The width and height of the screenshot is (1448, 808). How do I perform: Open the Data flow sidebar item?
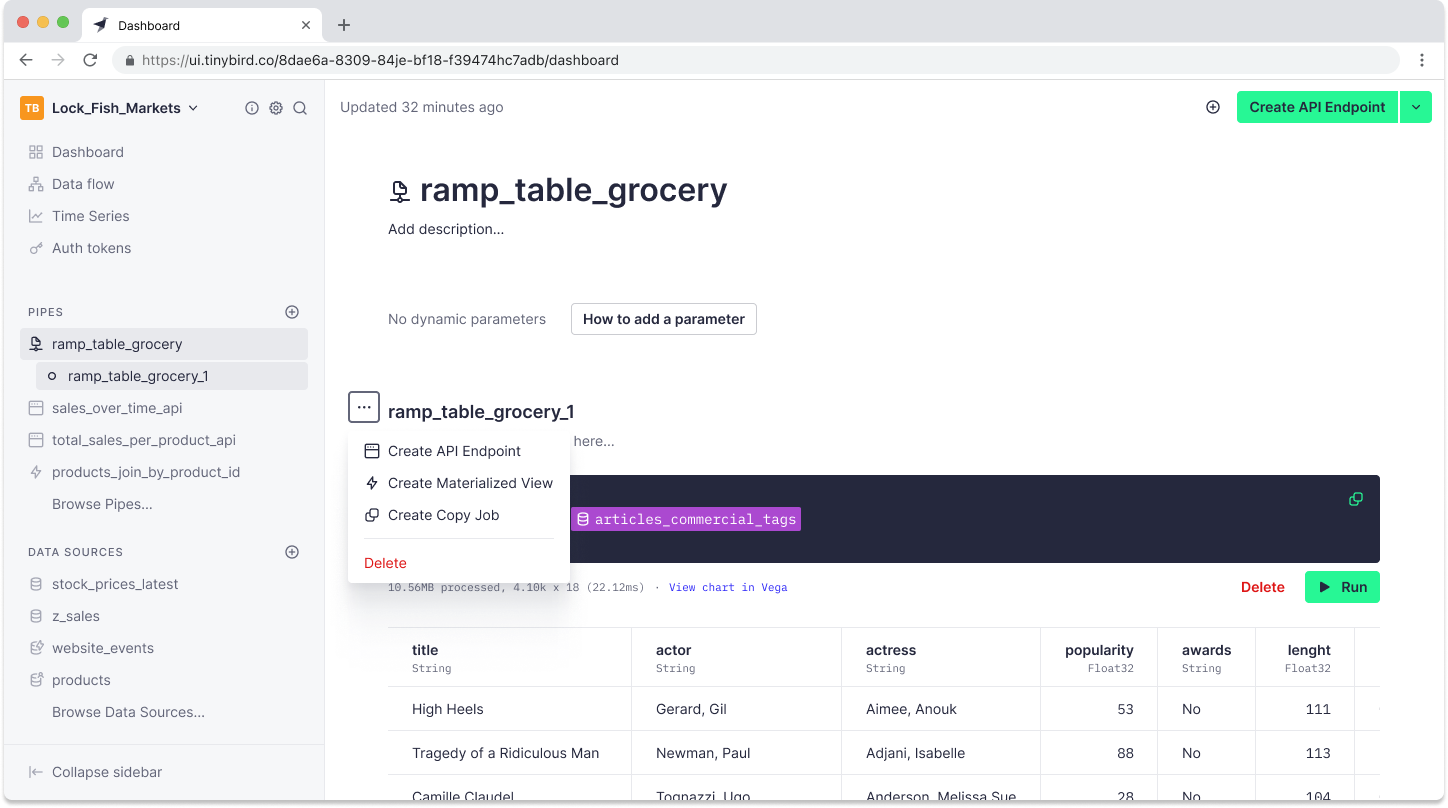[x=83, y=184]
